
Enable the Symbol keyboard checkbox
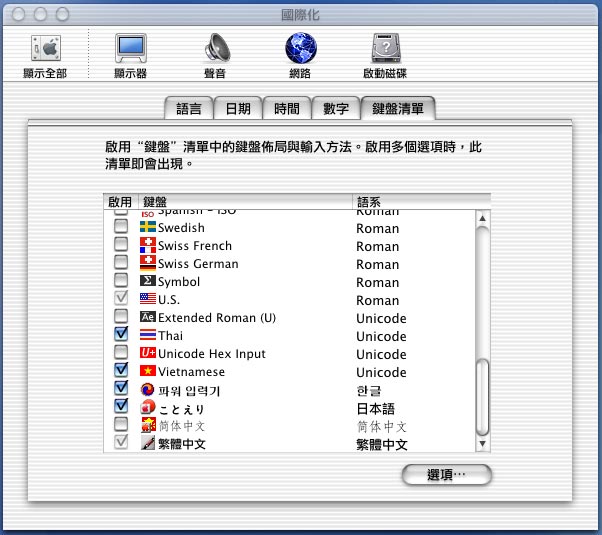click(x=121, y=282)
